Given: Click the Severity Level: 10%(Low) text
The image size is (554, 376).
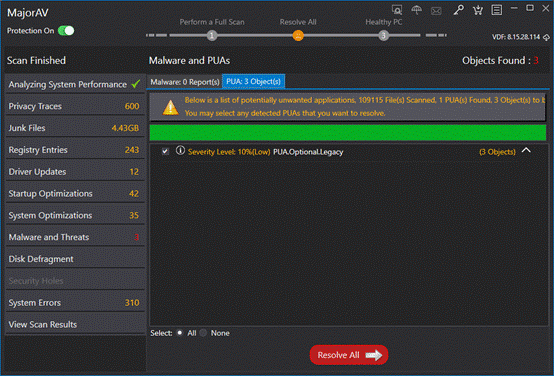Looking at the screenshot, I should [x=229, y=152].
